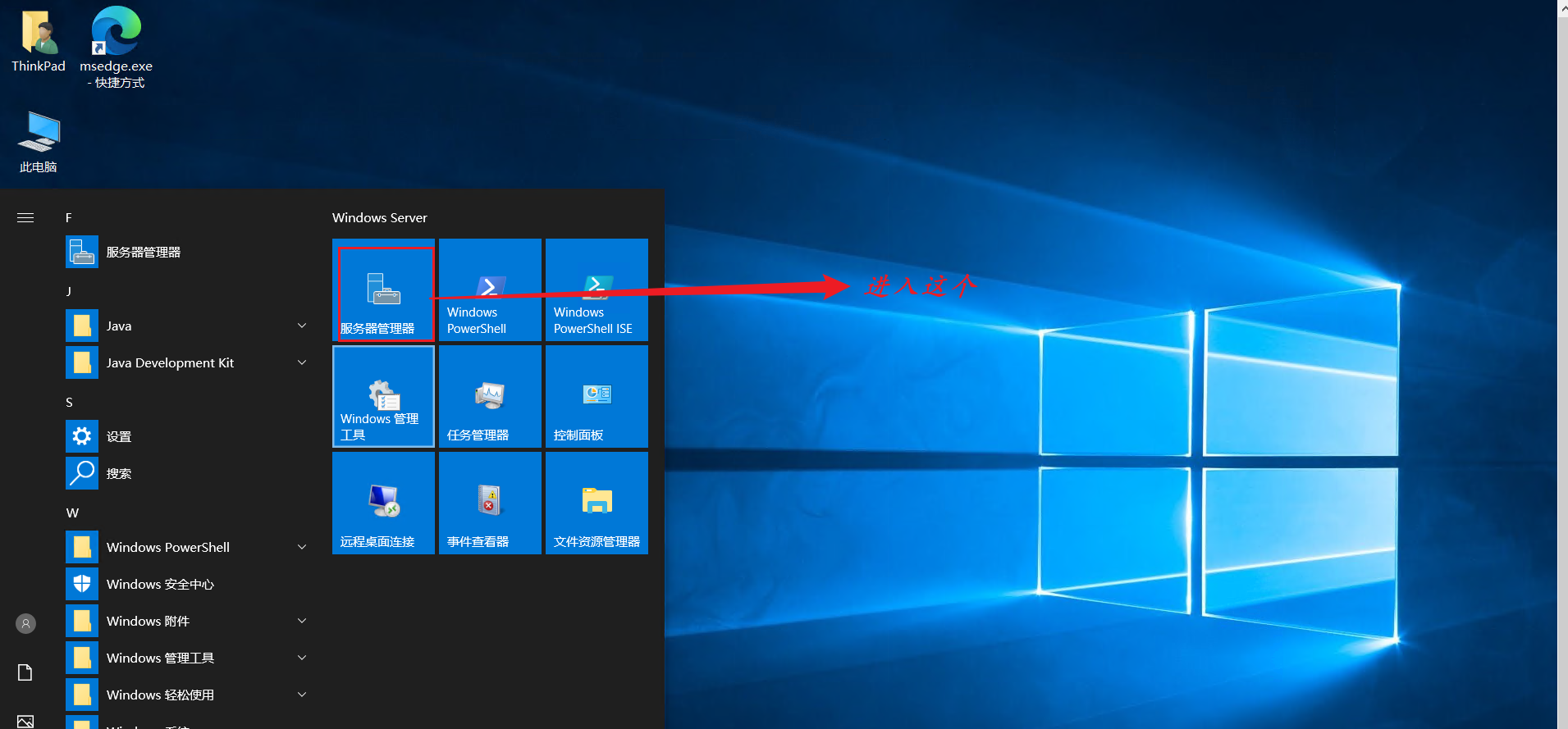Jump via the letter W header
The image size is (1568, 729).
(72, 513)
